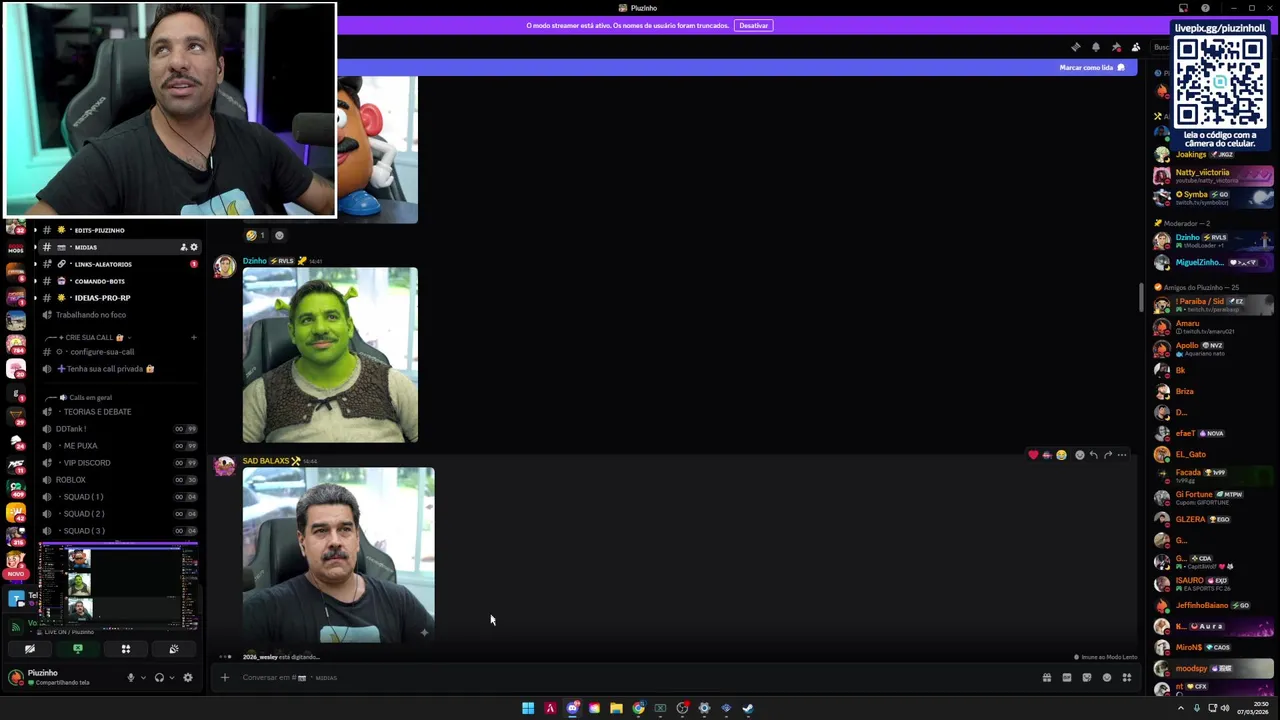Select MIDIAS channel
The width and height of the screenshot is (1280, 720).
coord(119,247)
